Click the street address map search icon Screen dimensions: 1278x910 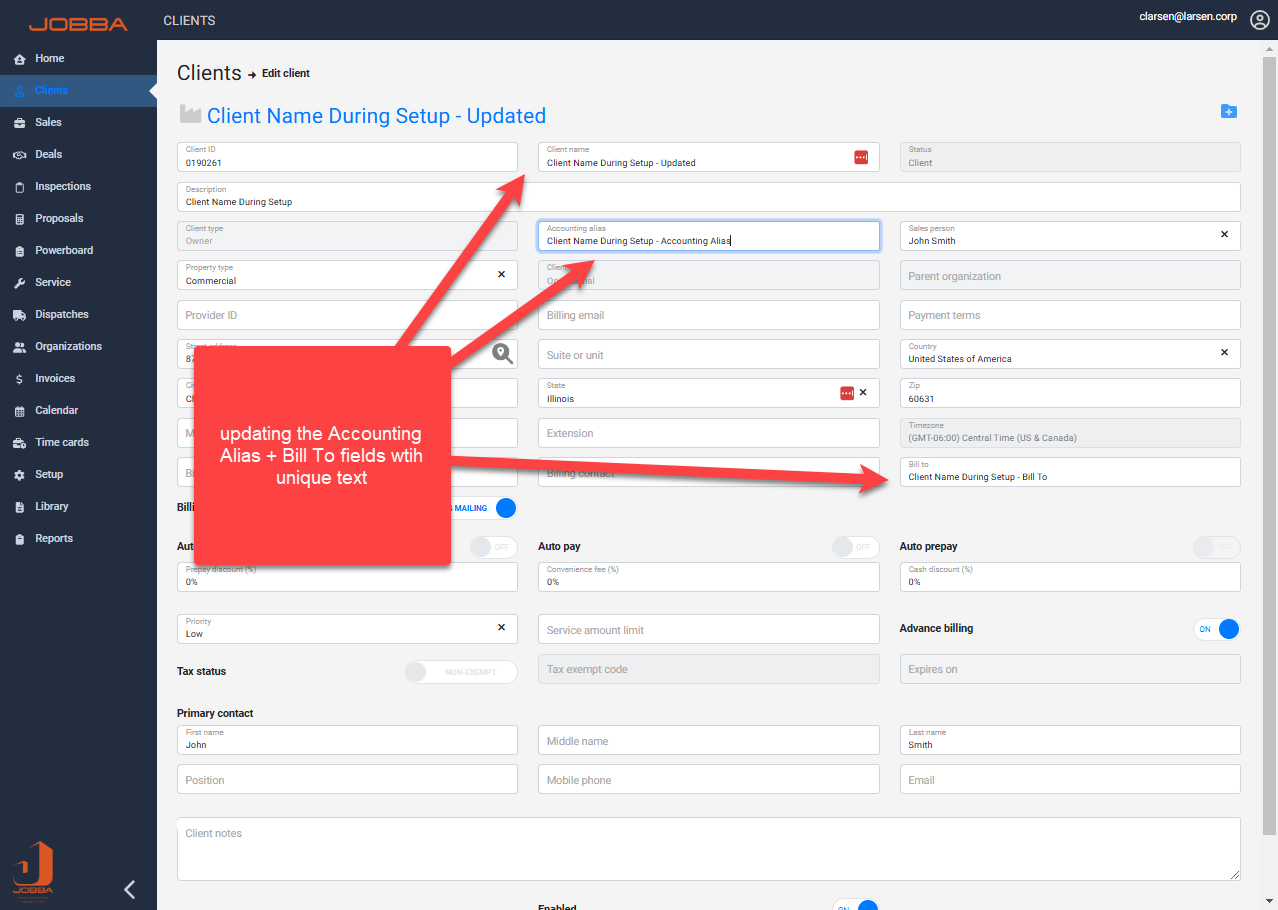coord(502,353)
